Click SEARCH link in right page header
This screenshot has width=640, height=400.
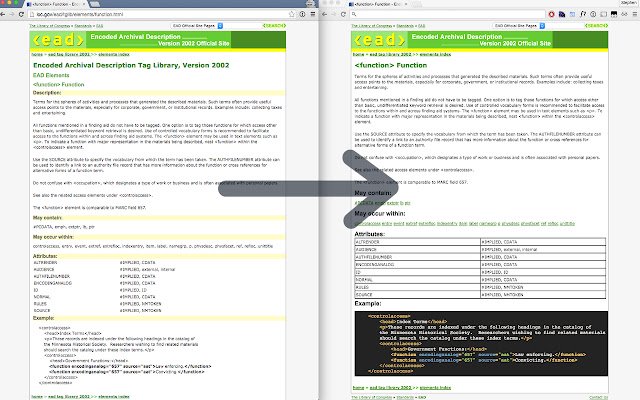[596, 26]
